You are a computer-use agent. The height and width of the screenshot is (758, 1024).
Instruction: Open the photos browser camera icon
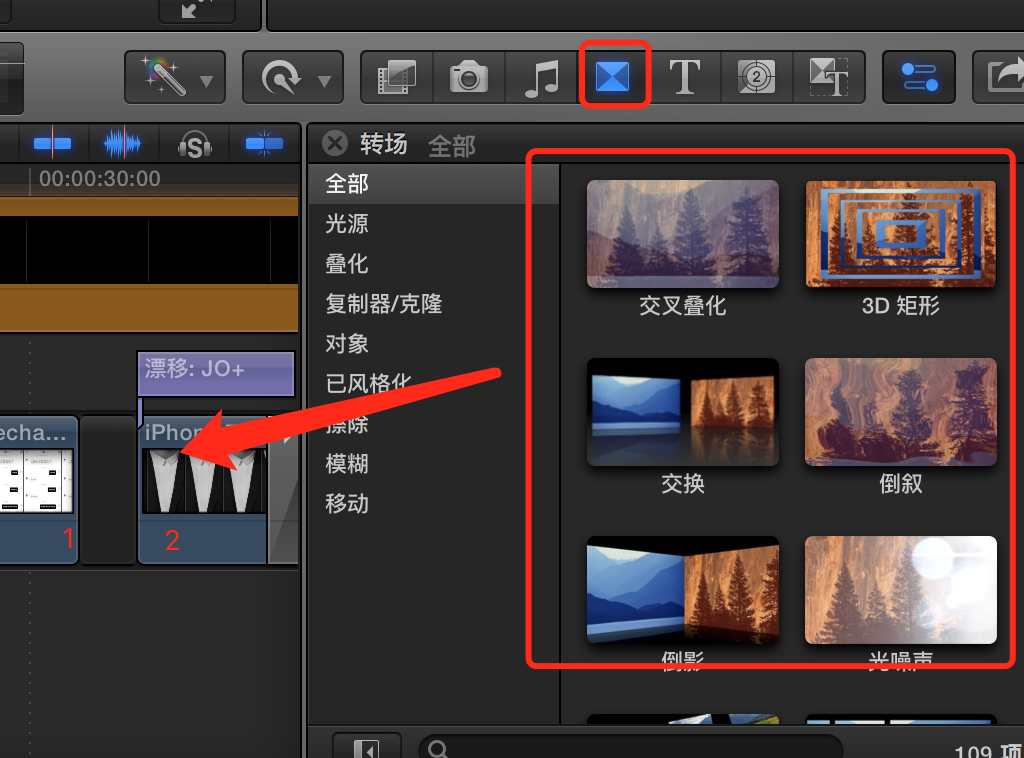coord(469,77)
